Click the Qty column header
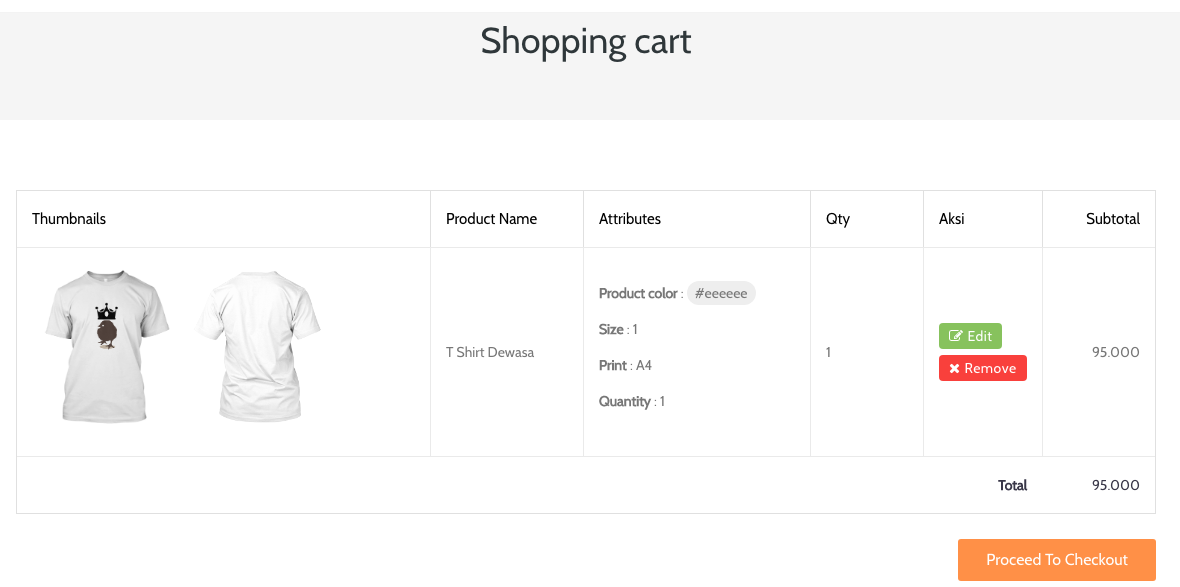Screen dimensions: 1180x587 (838, 219)
